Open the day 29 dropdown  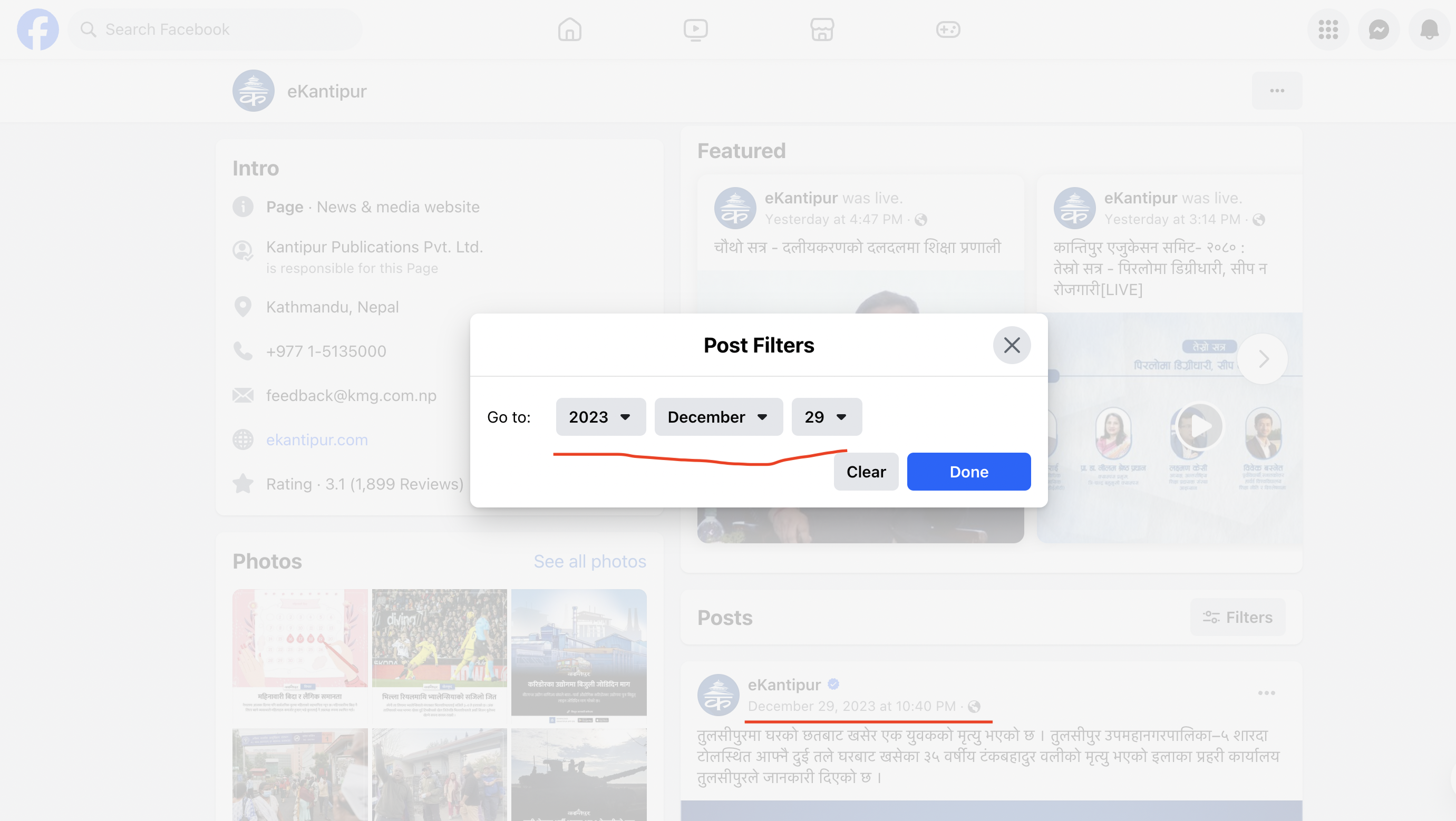[827, 416]
